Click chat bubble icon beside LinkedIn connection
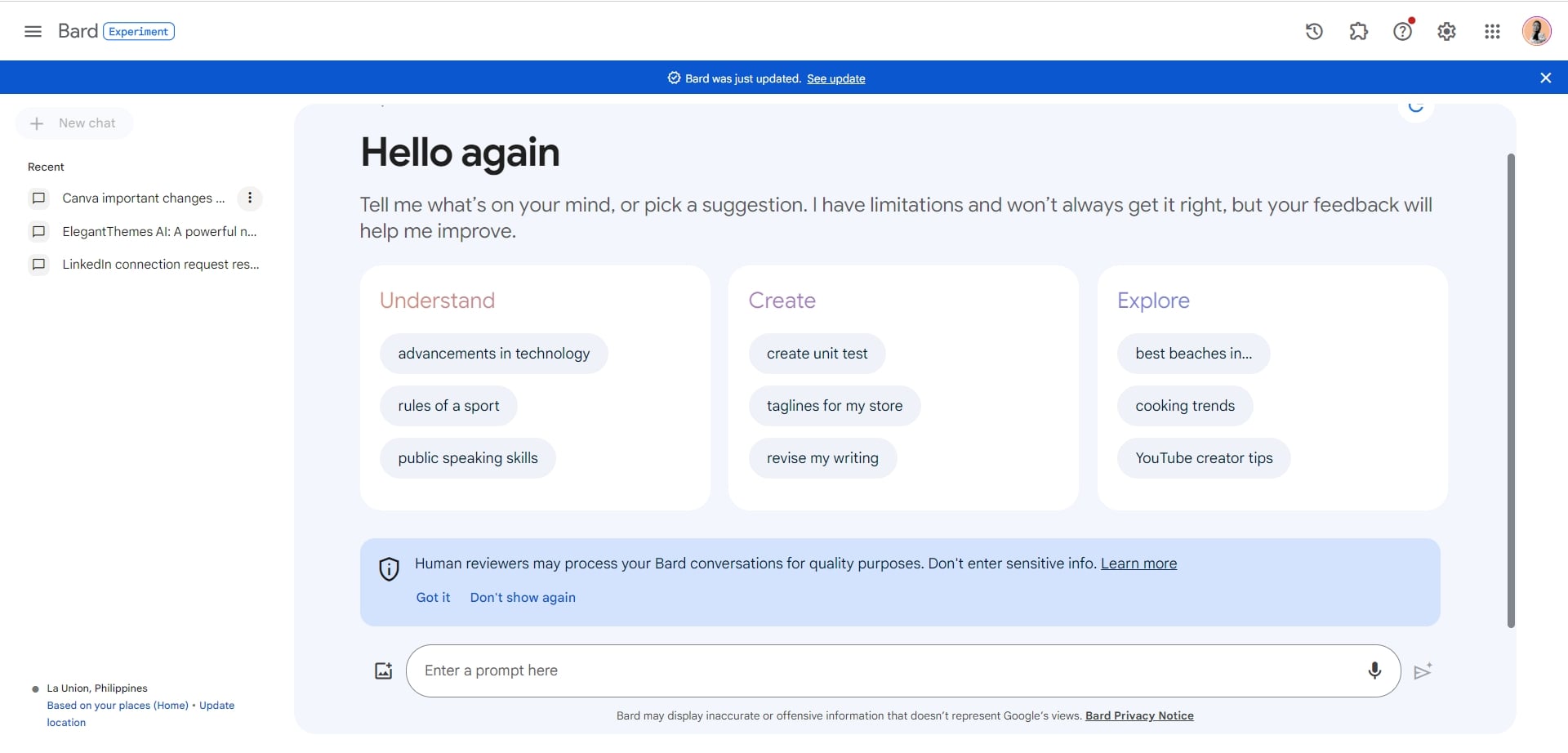The image size is (1568, 753). pos(38,265)
